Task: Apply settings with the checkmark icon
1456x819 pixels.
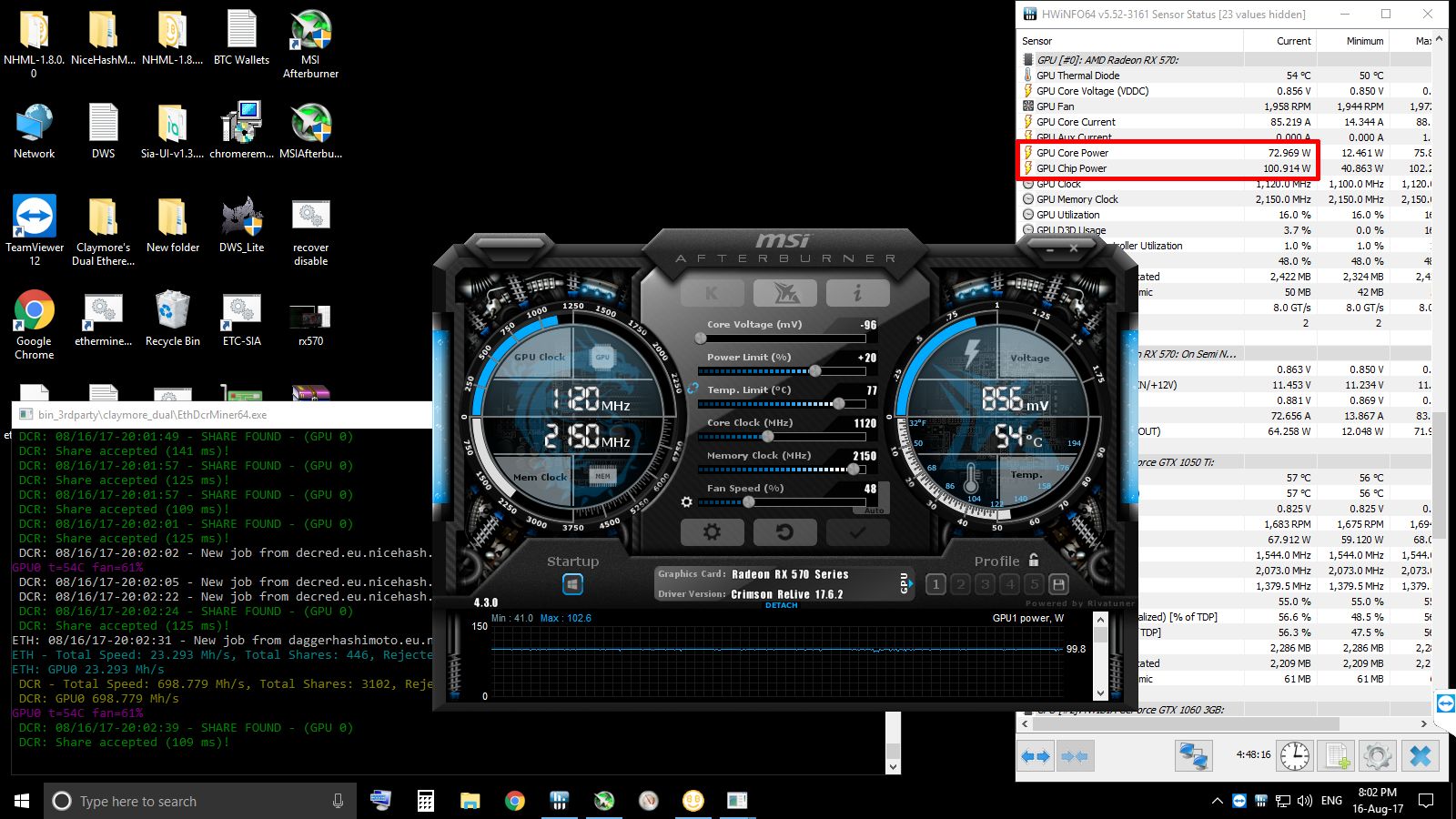Action: 857,532
